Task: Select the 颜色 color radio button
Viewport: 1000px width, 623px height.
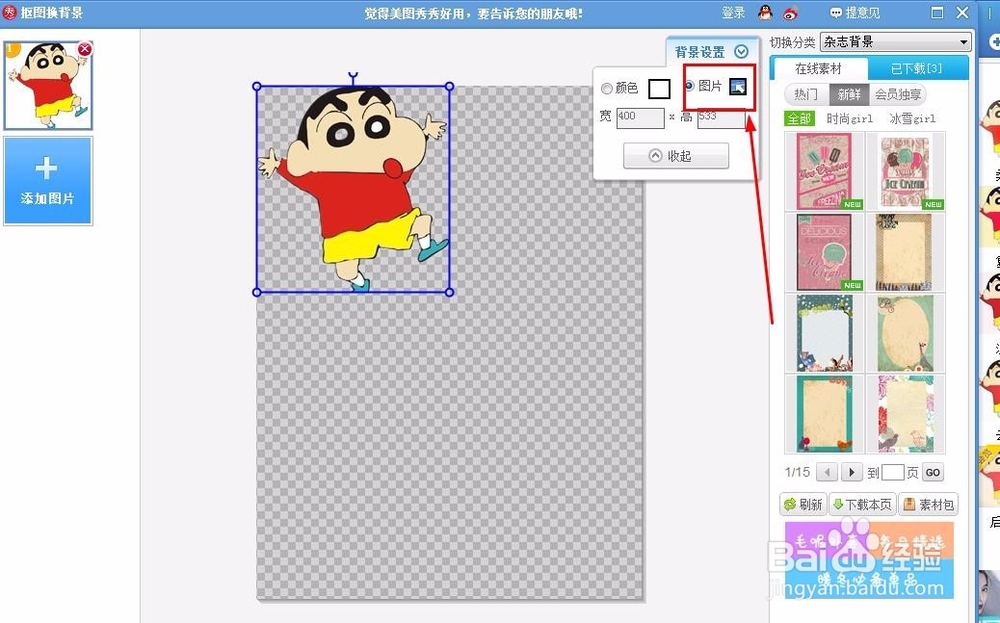Action: tap(607, 89)
